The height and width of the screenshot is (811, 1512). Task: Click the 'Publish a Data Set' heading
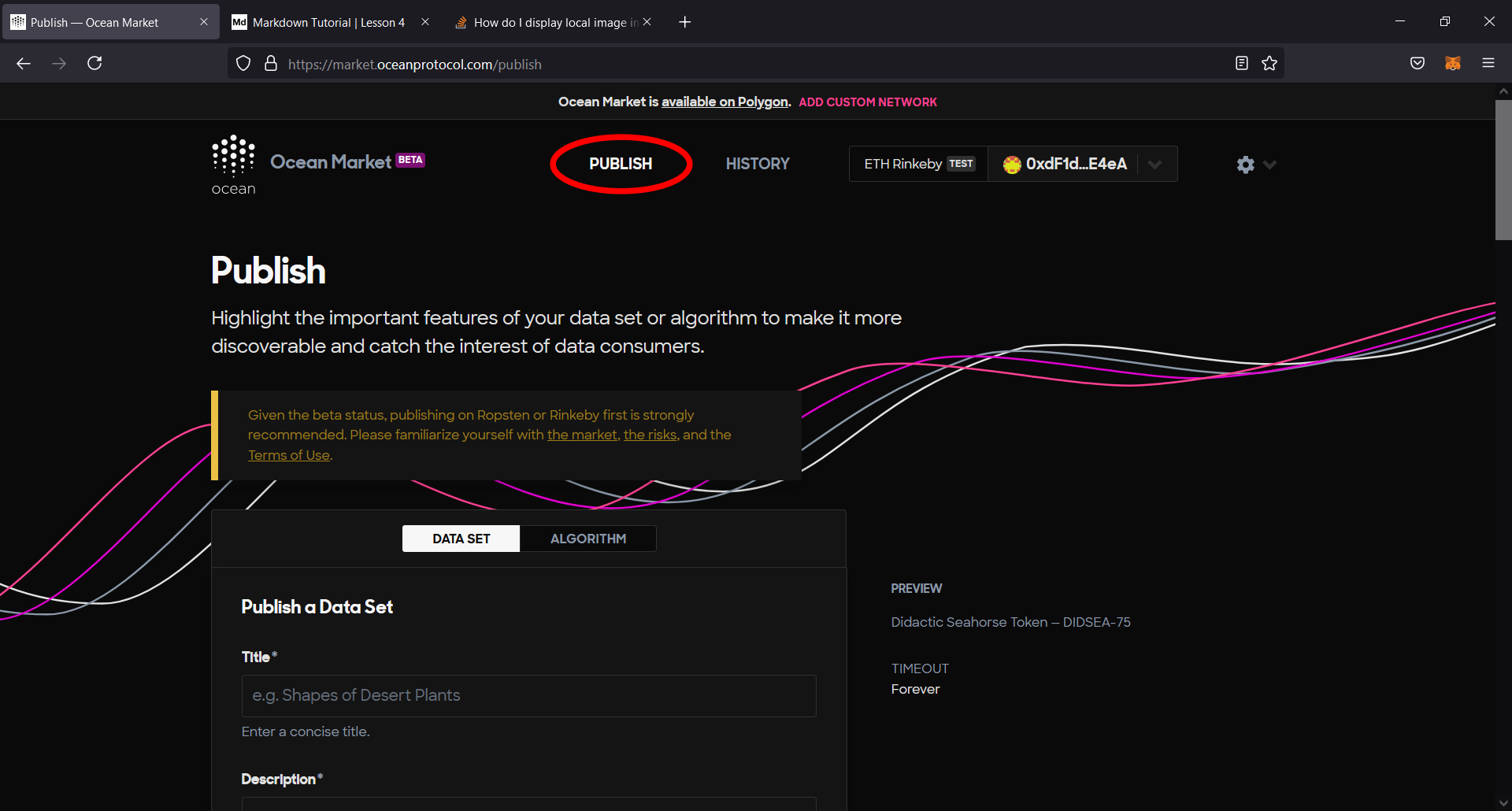point(317,607)
